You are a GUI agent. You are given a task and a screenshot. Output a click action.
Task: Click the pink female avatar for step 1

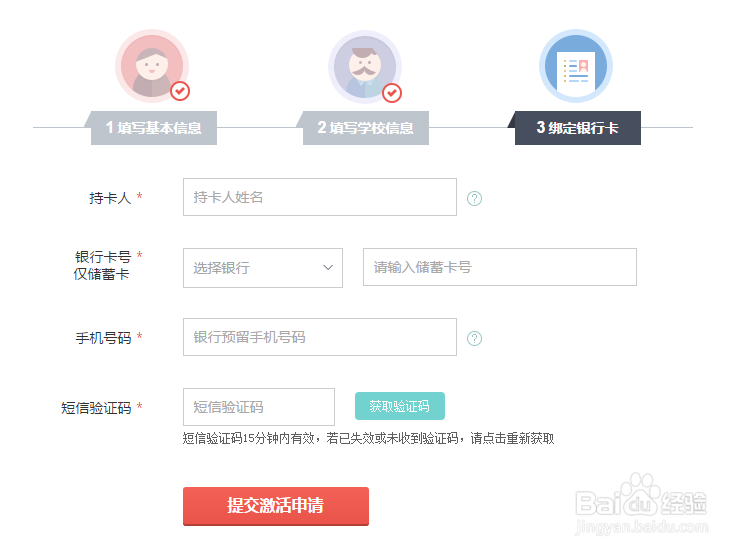152,66
